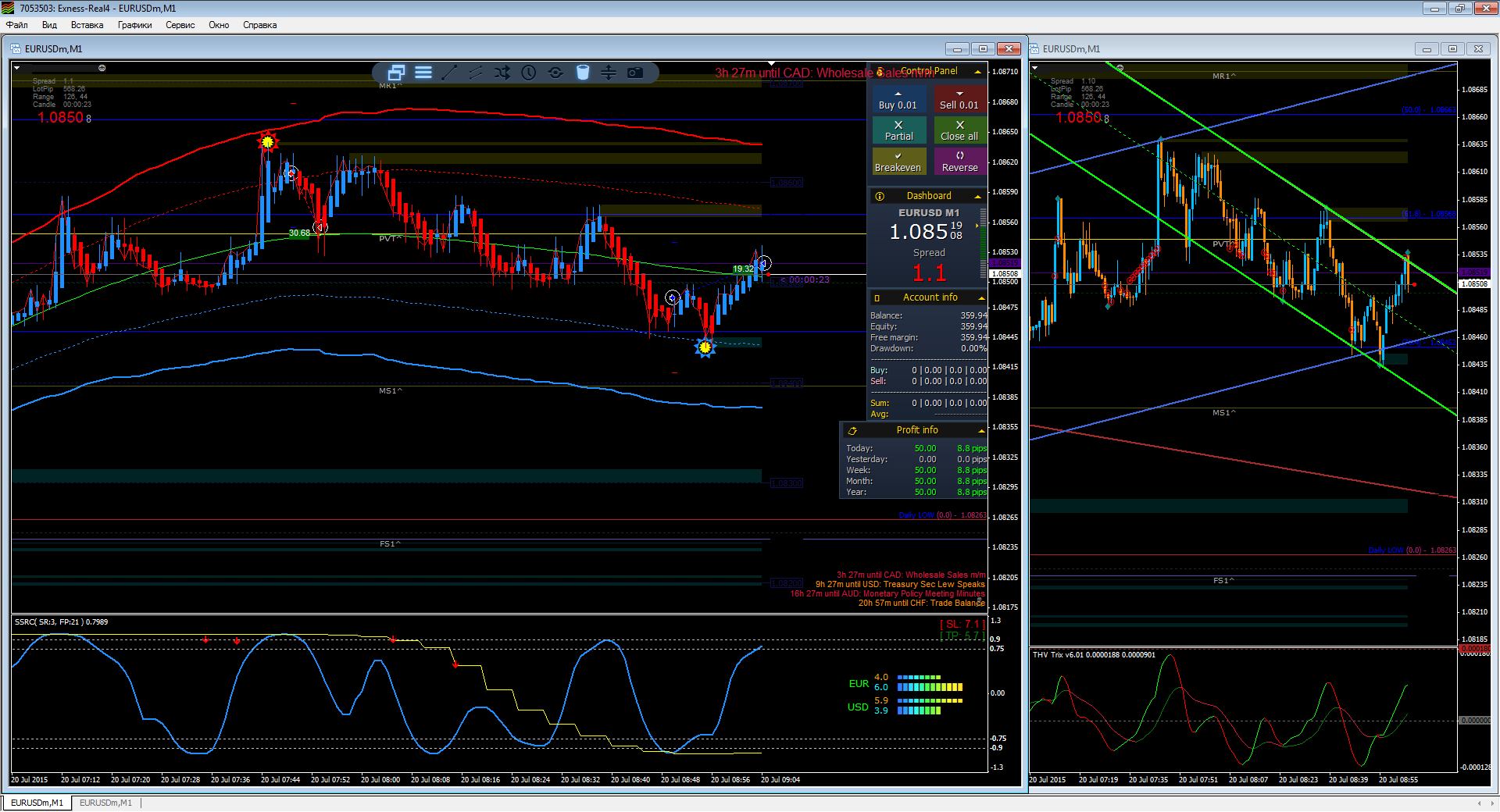Click the USD currency strength bar
Image resolution: width=1500 pixels, height=812 pixels.
coord(930,706)
